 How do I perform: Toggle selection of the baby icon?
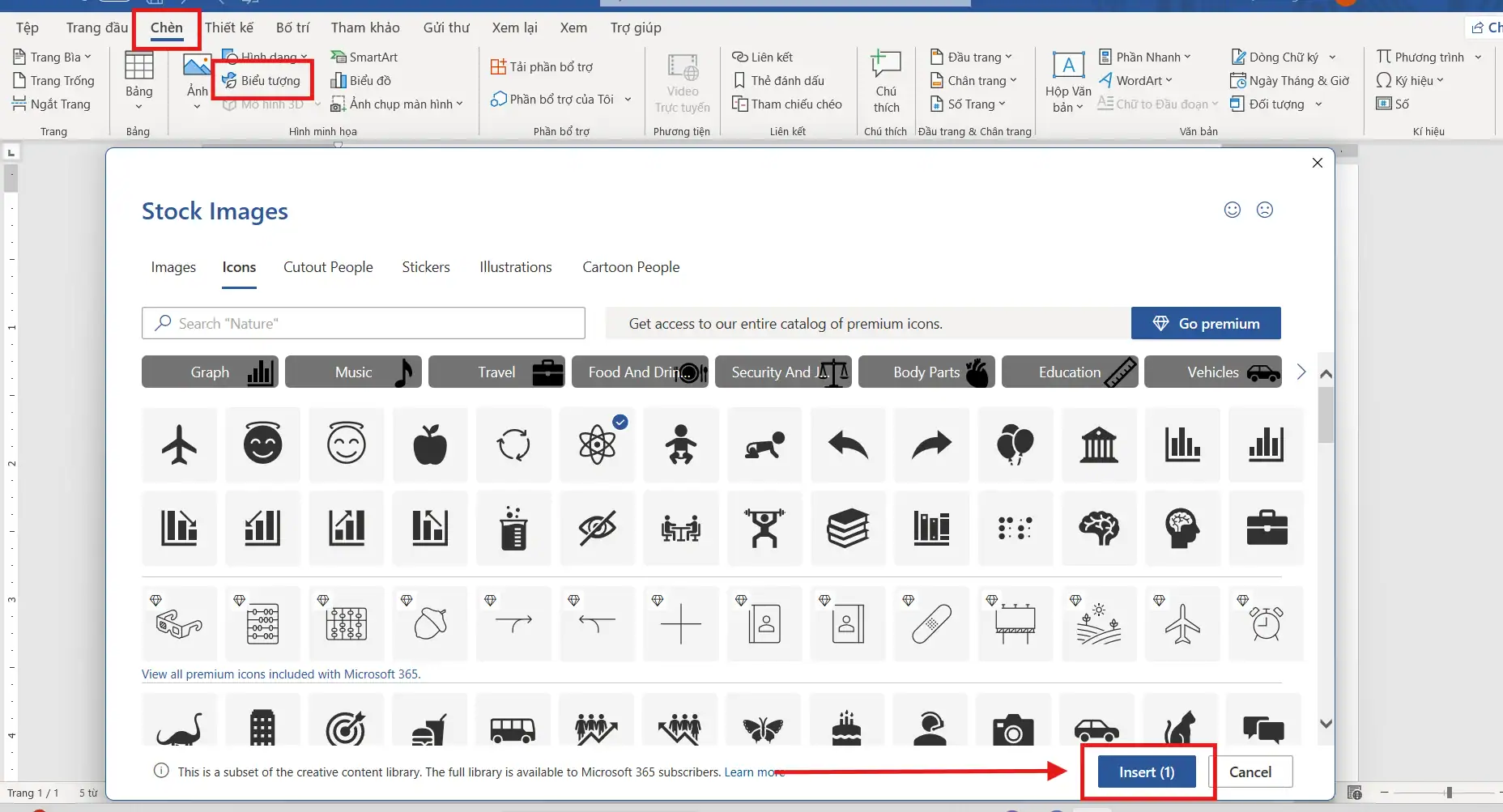click(x=681, y=444)
